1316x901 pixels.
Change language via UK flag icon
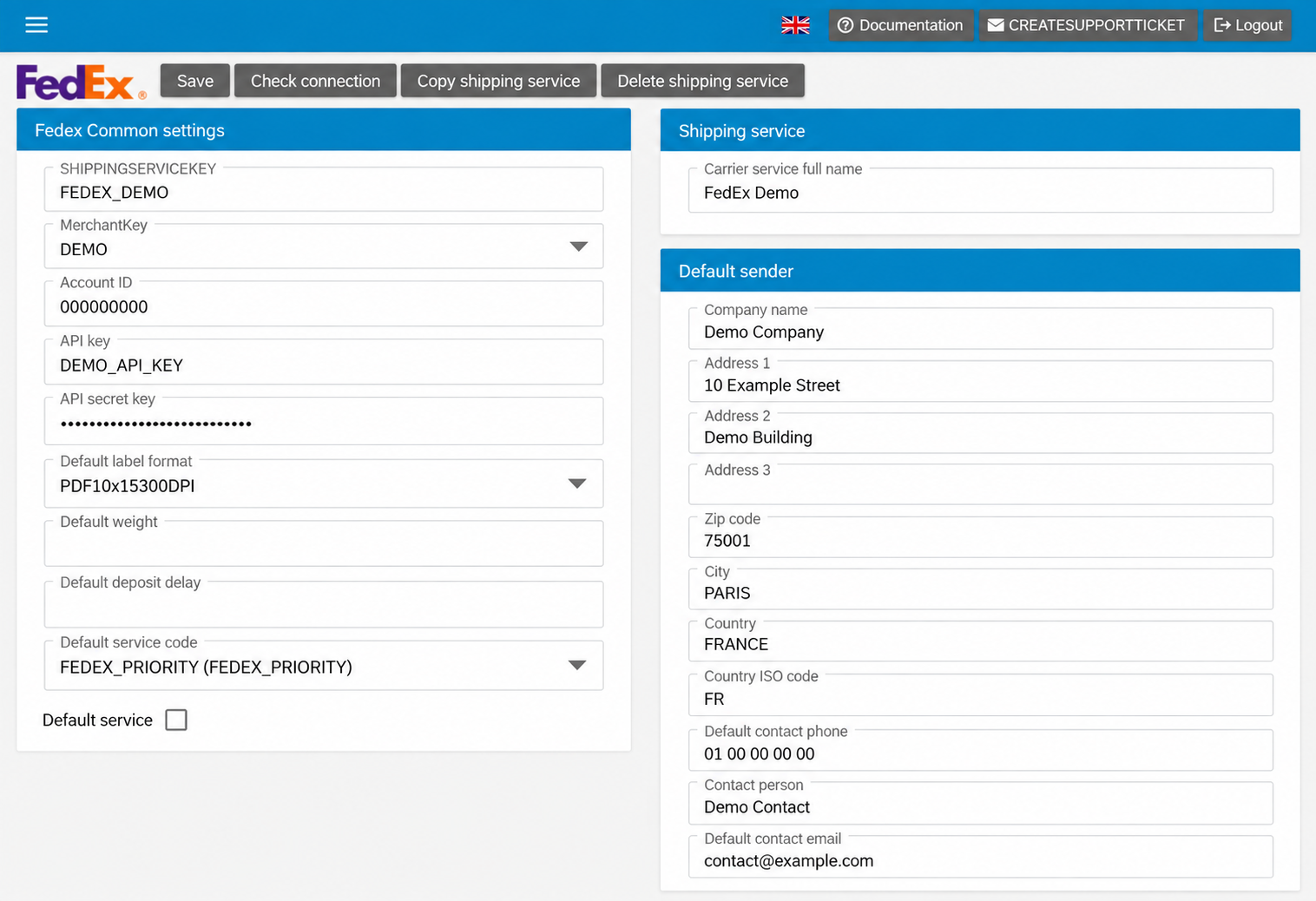point(795,25)
